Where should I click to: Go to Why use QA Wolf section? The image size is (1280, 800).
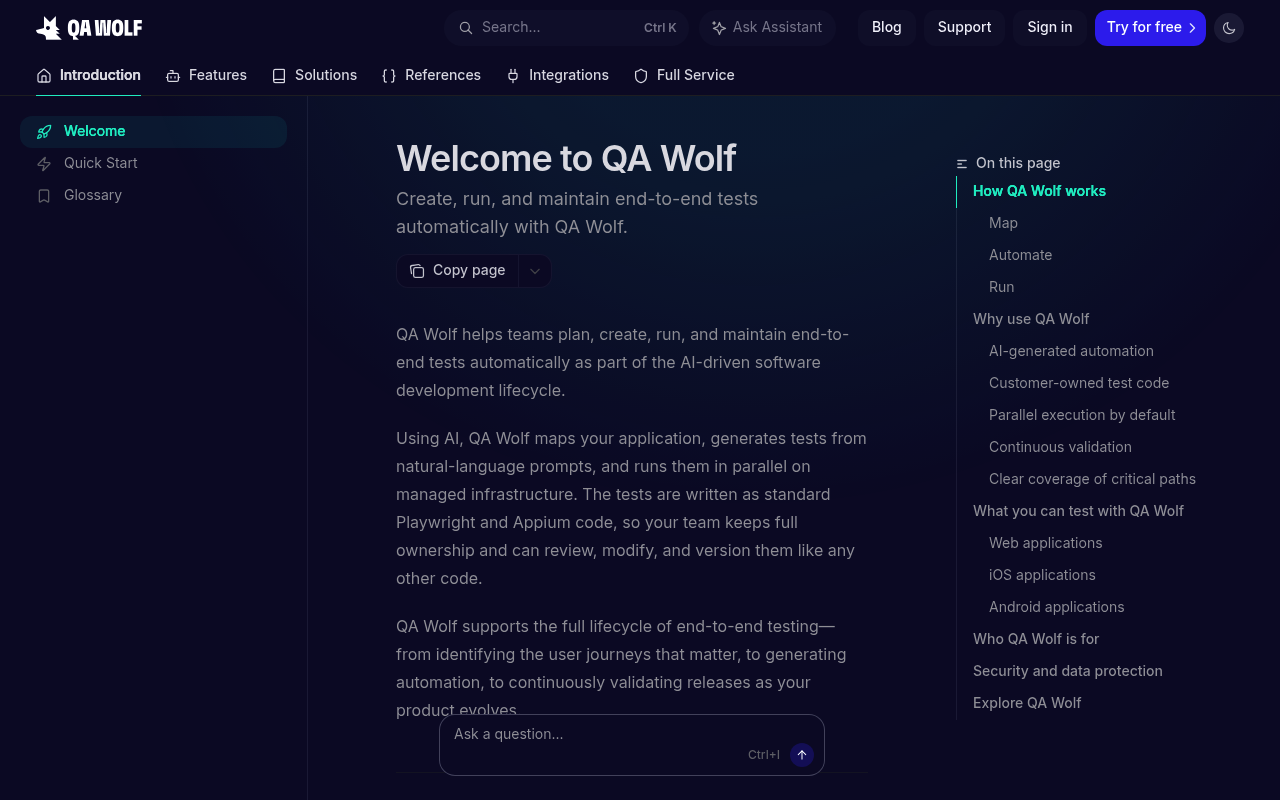coord(1031,319)
